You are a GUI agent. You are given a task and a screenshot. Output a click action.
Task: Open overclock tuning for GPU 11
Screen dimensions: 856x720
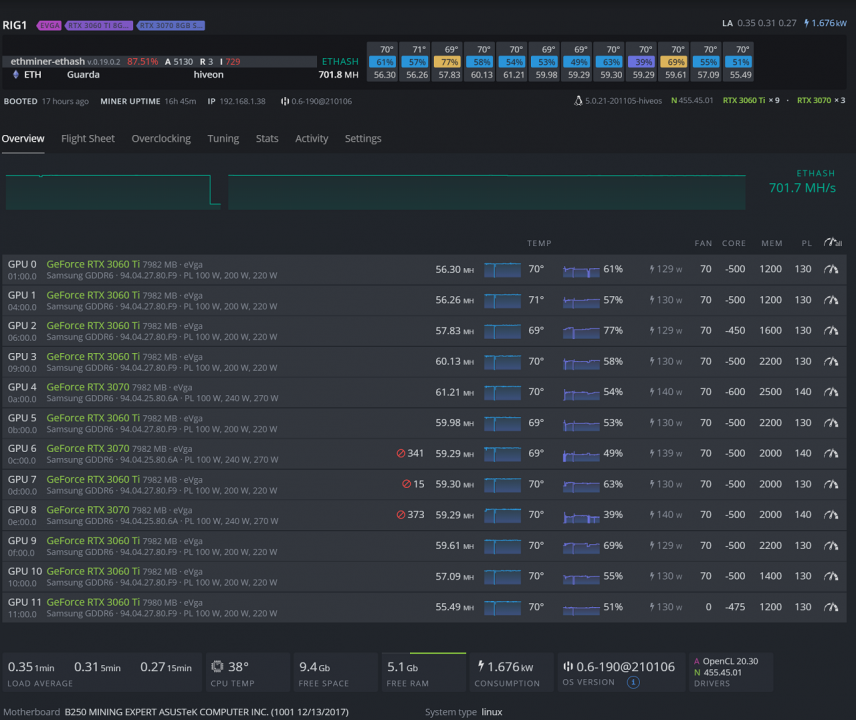coord(831,607)
